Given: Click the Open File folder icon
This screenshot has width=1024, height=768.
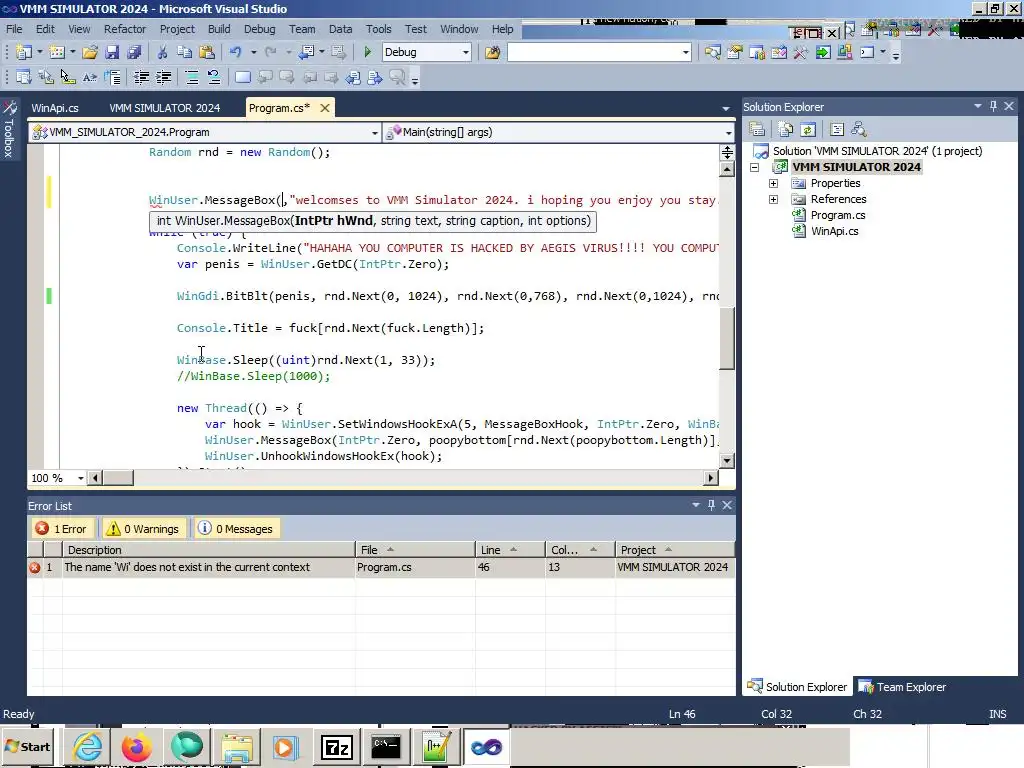Looking at the screenshot, I should tap(89, 52).
